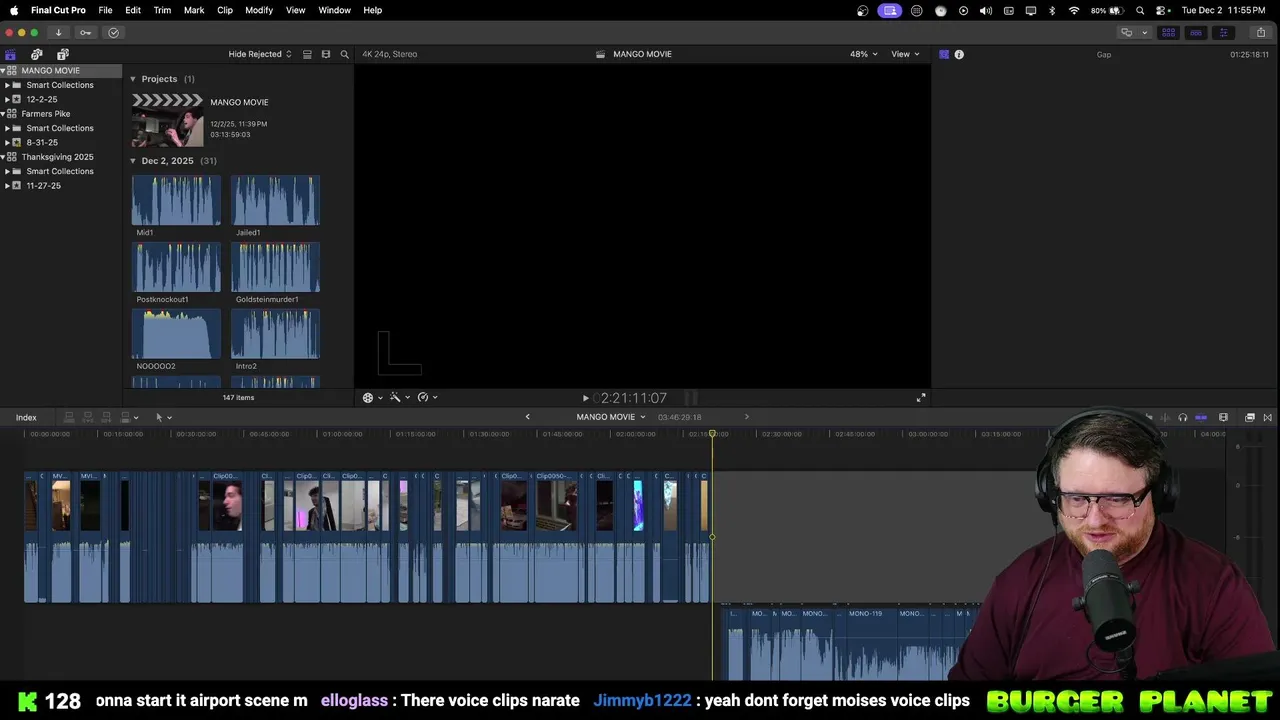Select the Intro2 audio clip

(275, 333)
